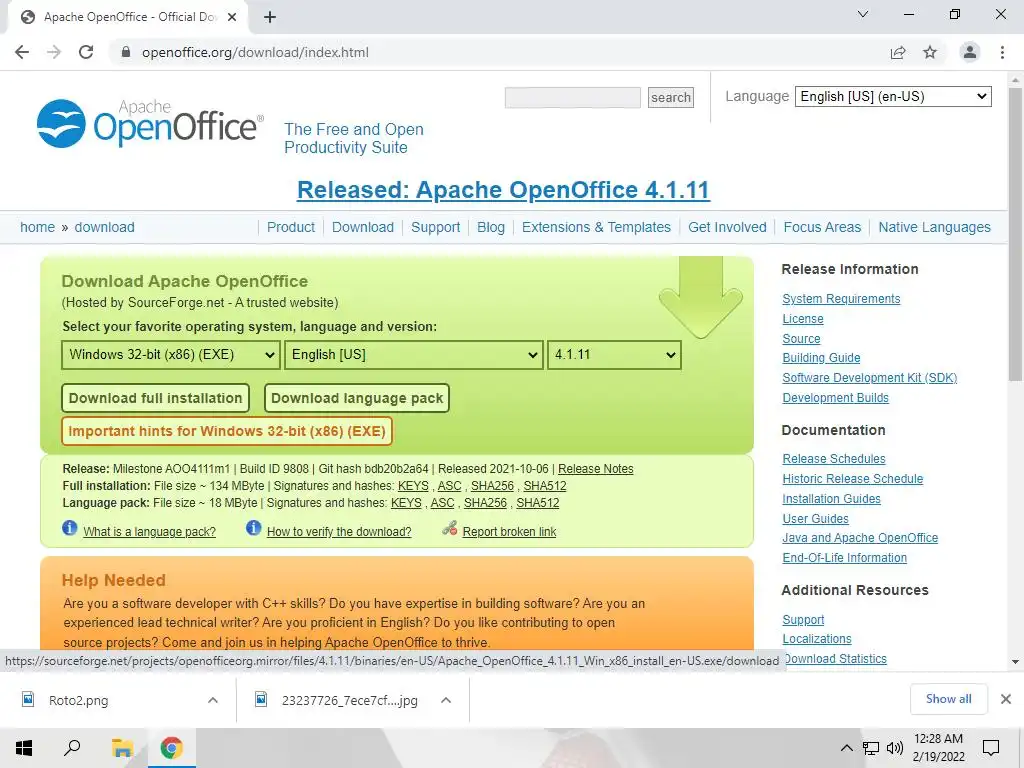Viewport: 1024px width, 768px height.
Task: Click the browser forward arrow
Action: coord(54,52)
